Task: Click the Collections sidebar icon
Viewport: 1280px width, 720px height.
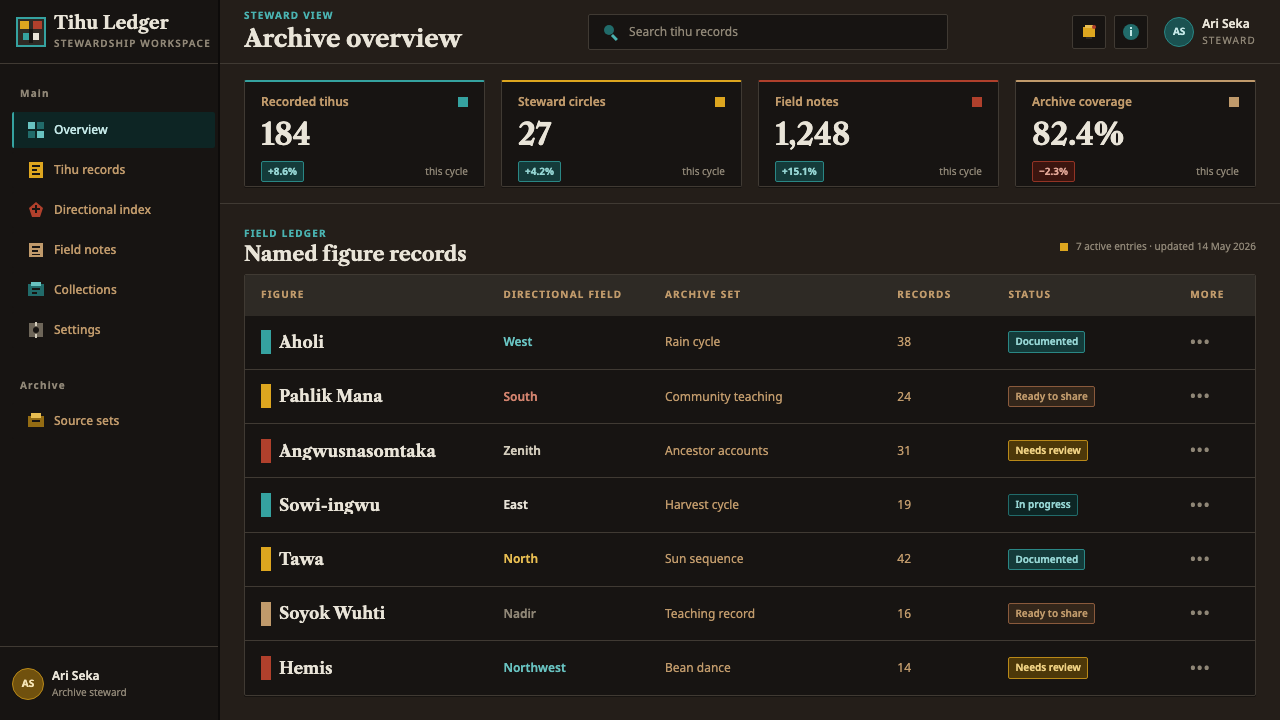Action: pos(36,290)
